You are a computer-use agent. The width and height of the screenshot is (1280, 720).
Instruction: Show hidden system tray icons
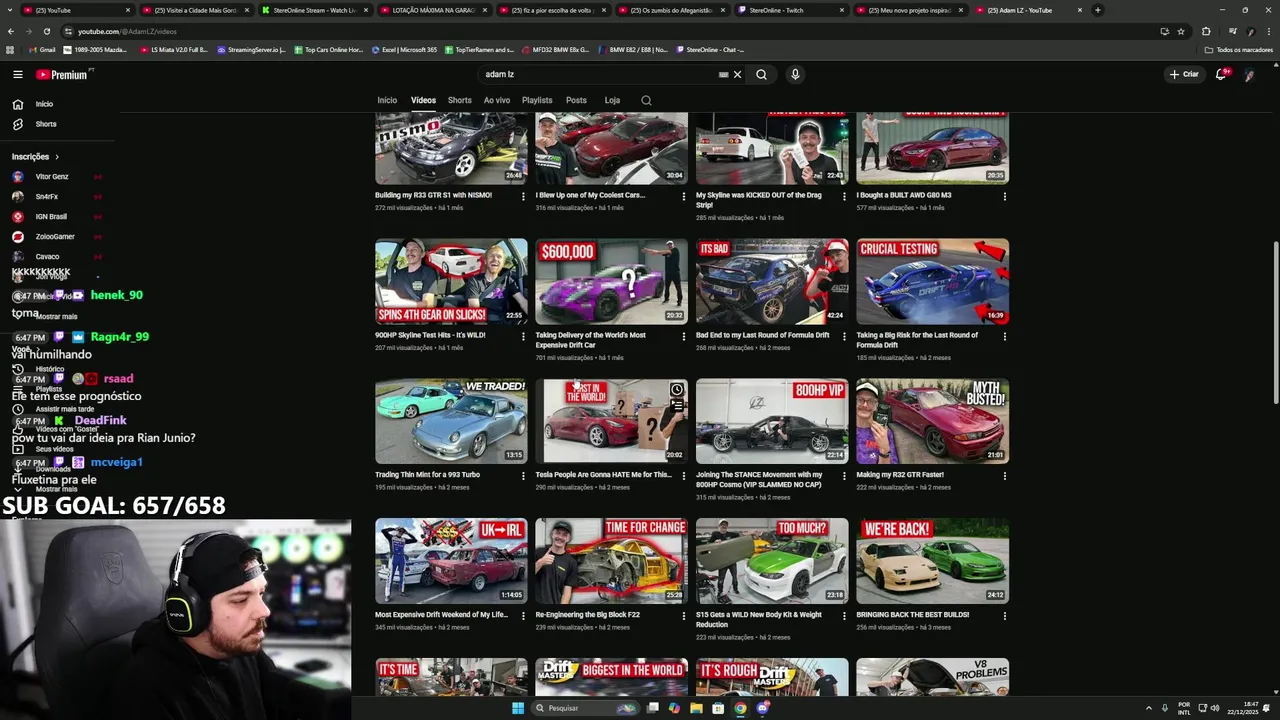(x=1149, y=708)
